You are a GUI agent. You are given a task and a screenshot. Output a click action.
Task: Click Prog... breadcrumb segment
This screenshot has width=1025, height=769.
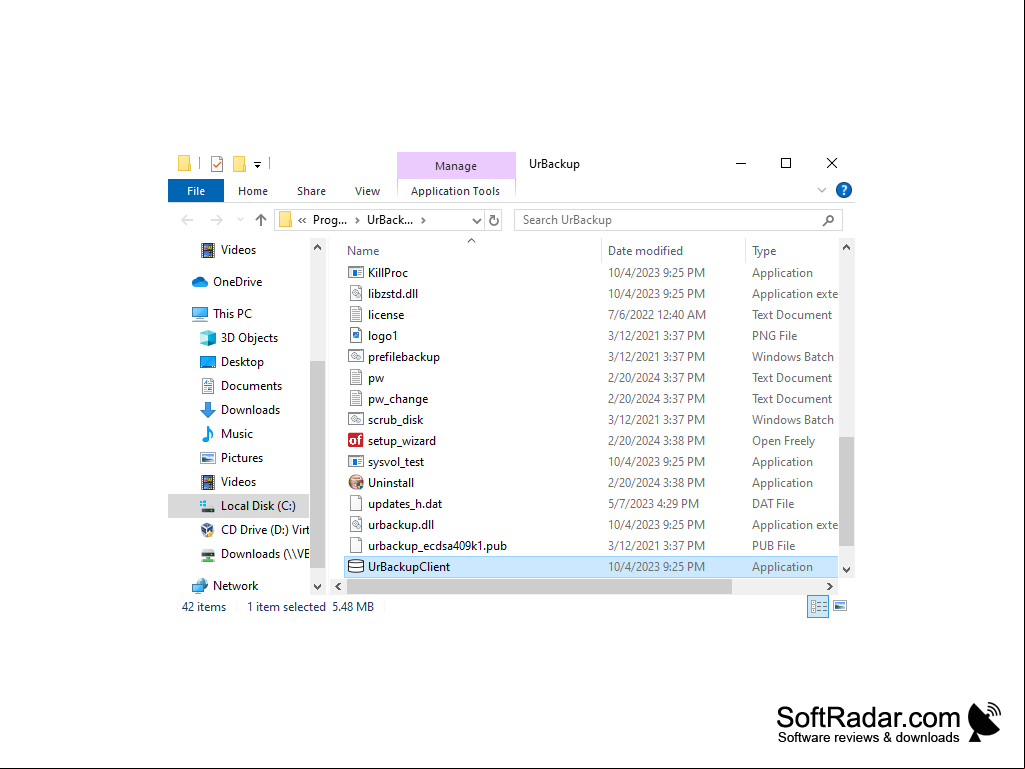tap(329, 220)
